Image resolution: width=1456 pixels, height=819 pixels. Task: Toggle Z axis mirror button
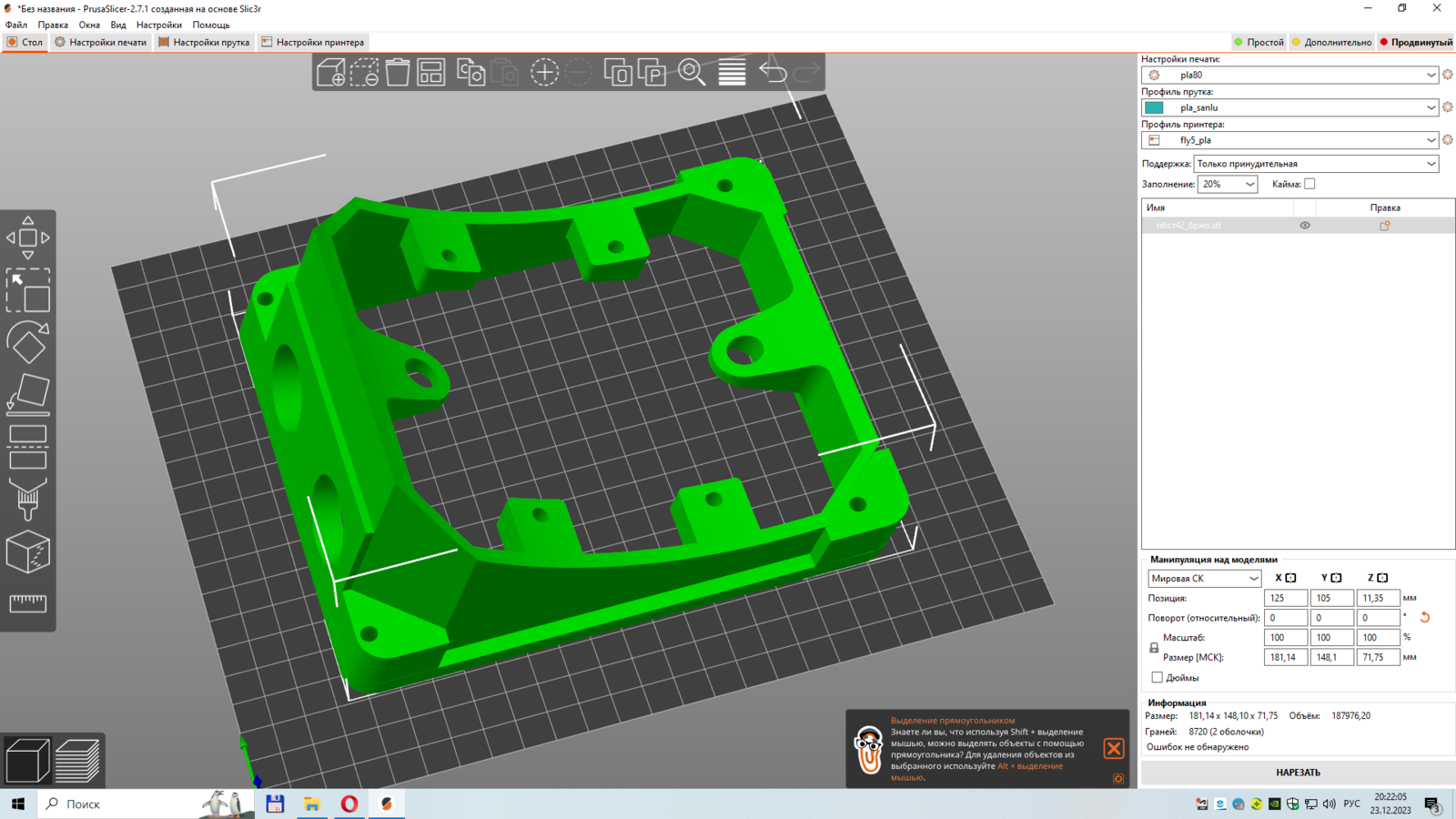pyautogui.click(x=1382, y=578)
